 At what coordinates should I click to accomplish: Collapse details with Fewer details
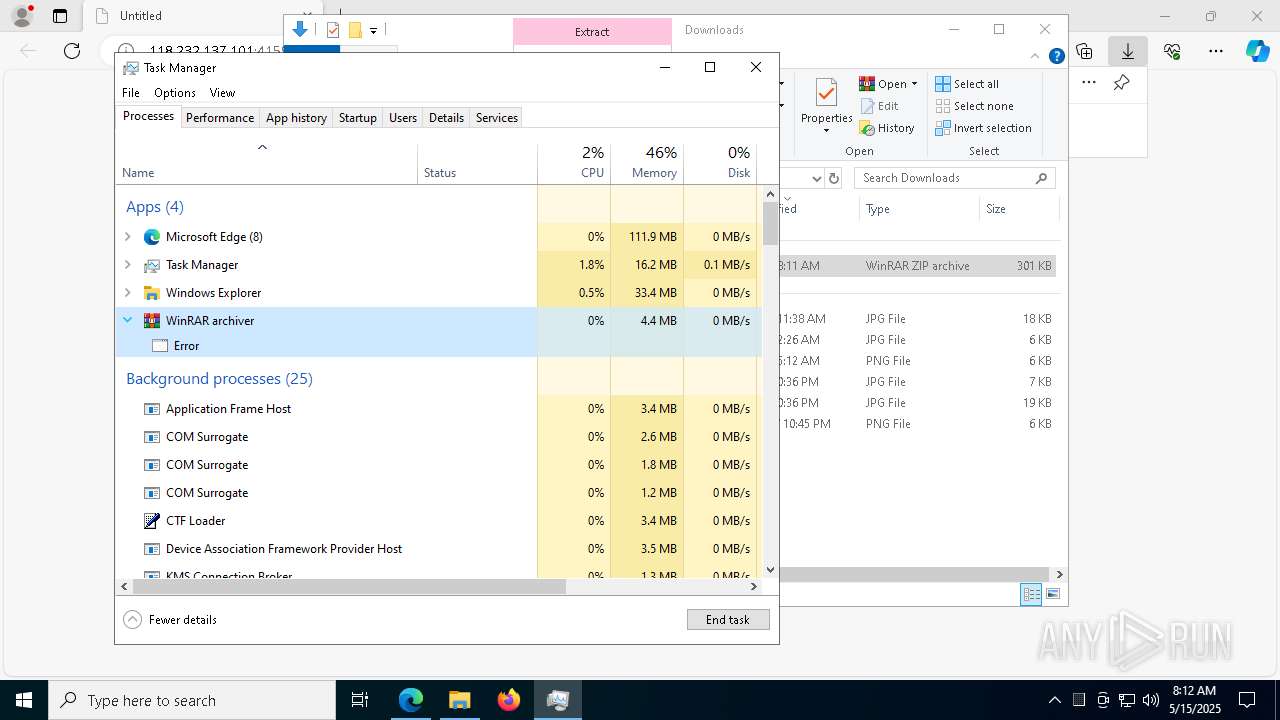(170, 620)
